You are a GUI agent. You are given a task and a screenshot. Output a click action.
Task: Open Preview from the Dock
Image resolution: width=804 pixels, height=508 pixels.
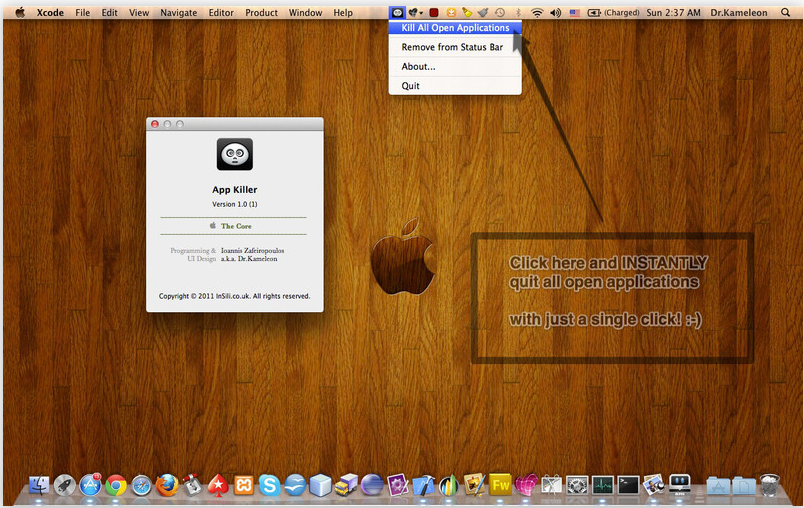point(654,485)
